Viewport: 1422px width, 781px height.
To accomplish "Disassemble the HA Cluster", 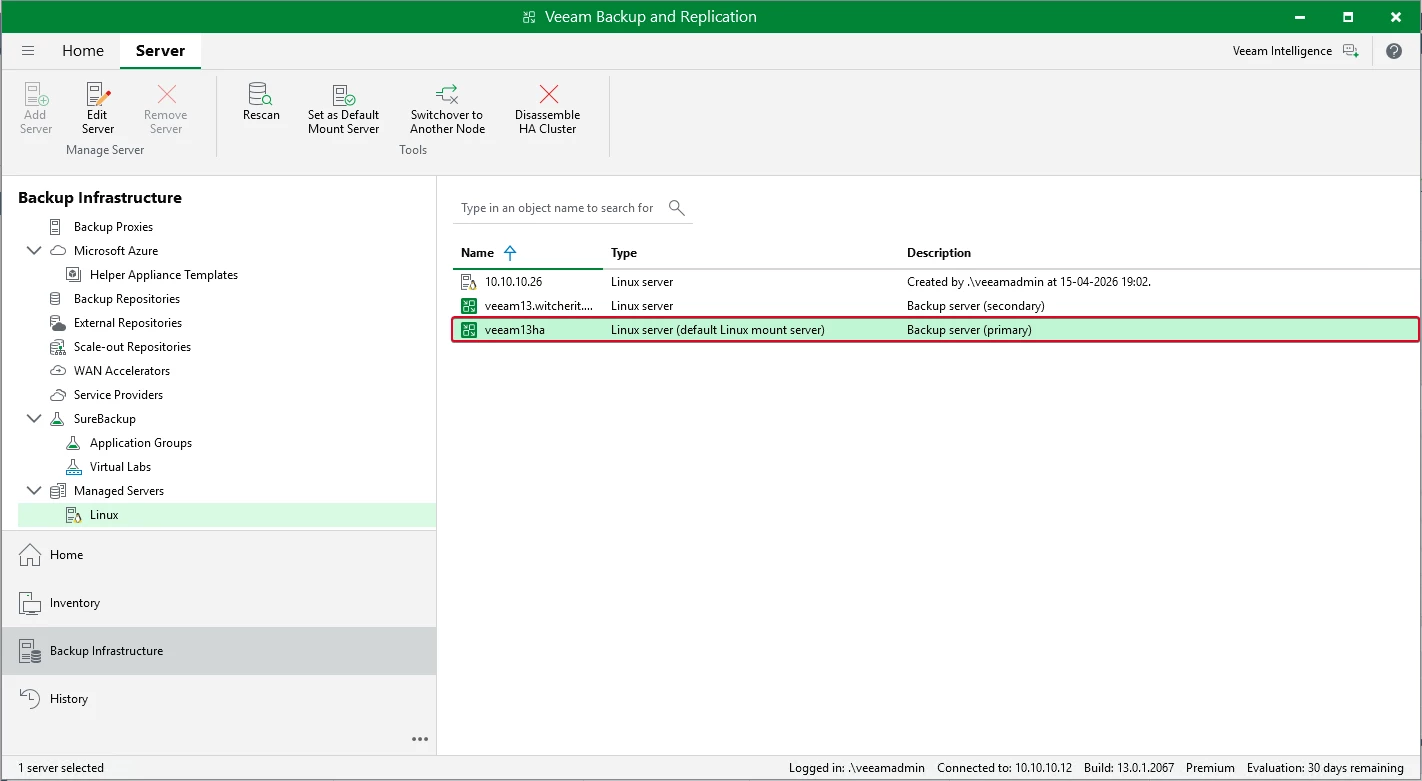I will tap(548, 109).
